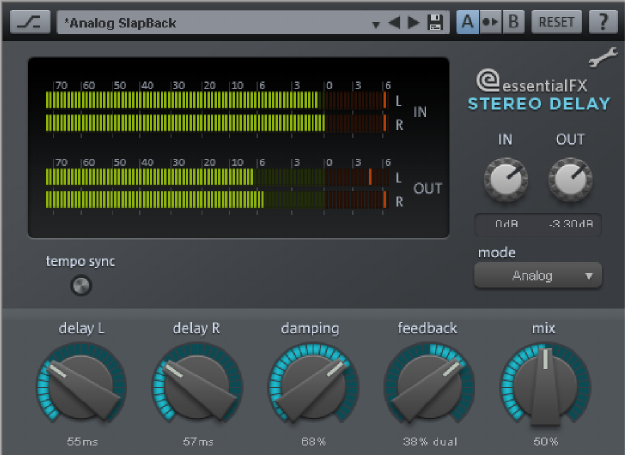Go to the previous preset
Viewport: 625px width, 455px height.
(x=394, y=22)
